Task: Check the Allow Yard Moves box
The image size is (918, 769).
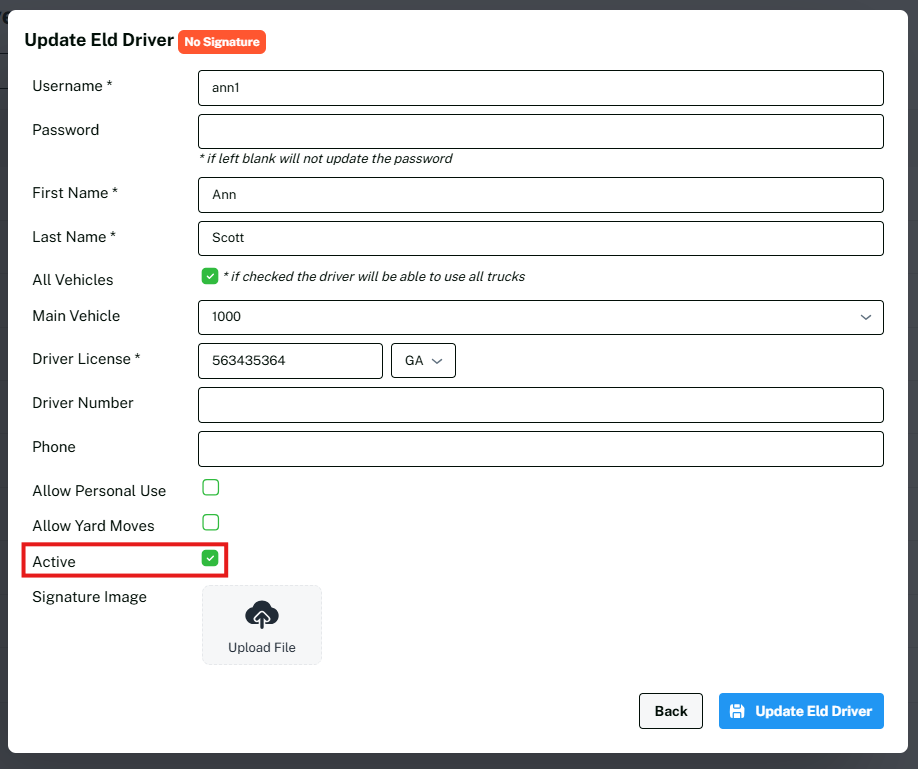Action: coord(211,522)
